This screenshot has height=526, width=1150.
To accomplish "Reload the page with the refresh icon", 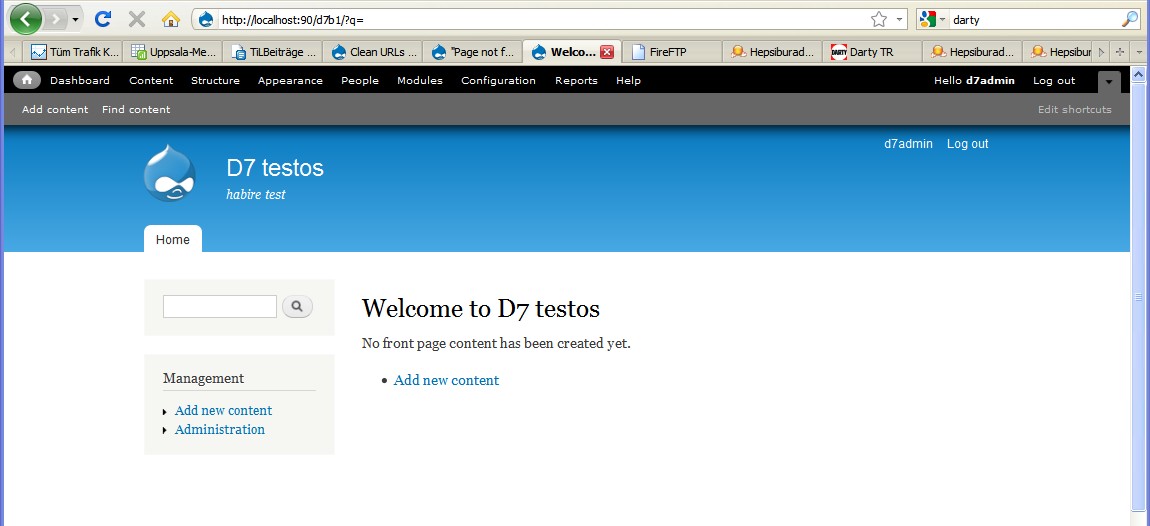I will [x=102, y=19].
